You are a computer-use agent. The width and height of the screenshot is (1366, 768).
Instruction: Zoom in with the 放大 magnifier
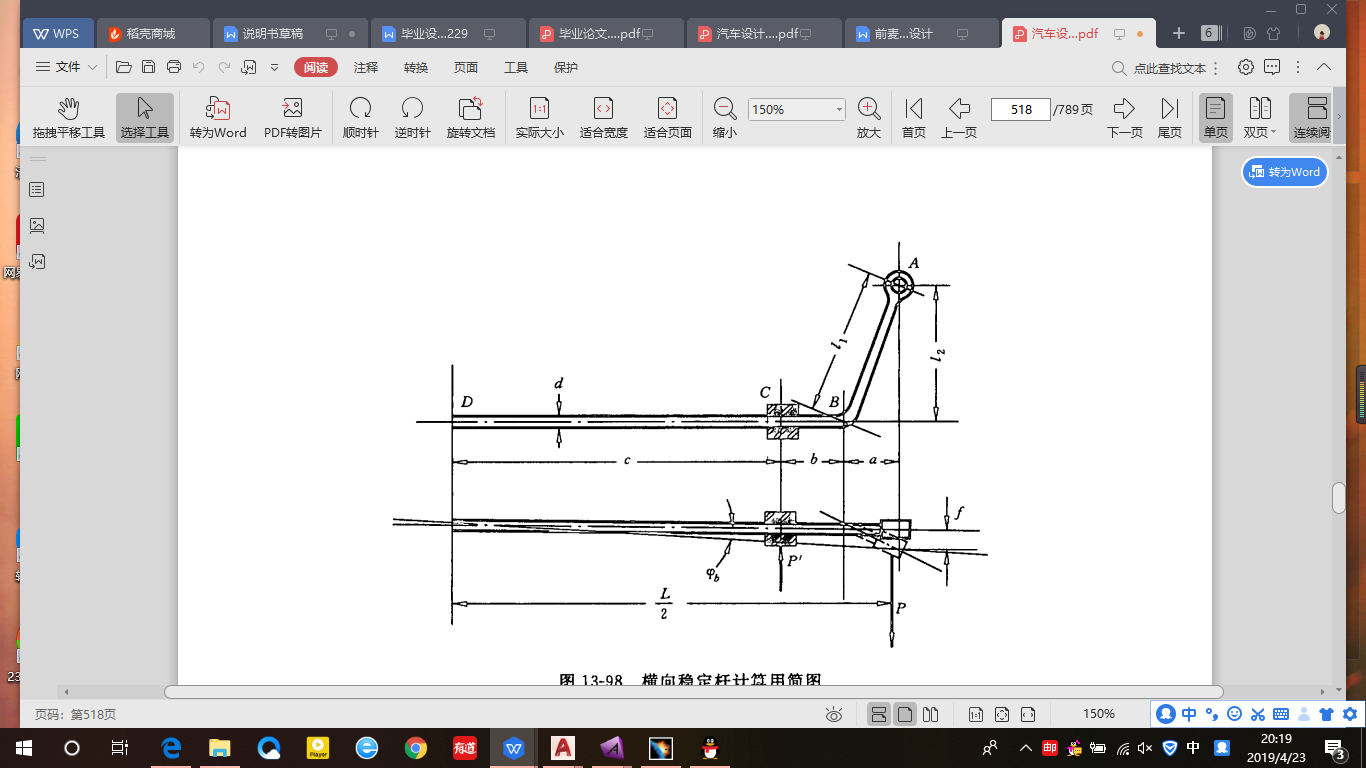pos(869,118)
